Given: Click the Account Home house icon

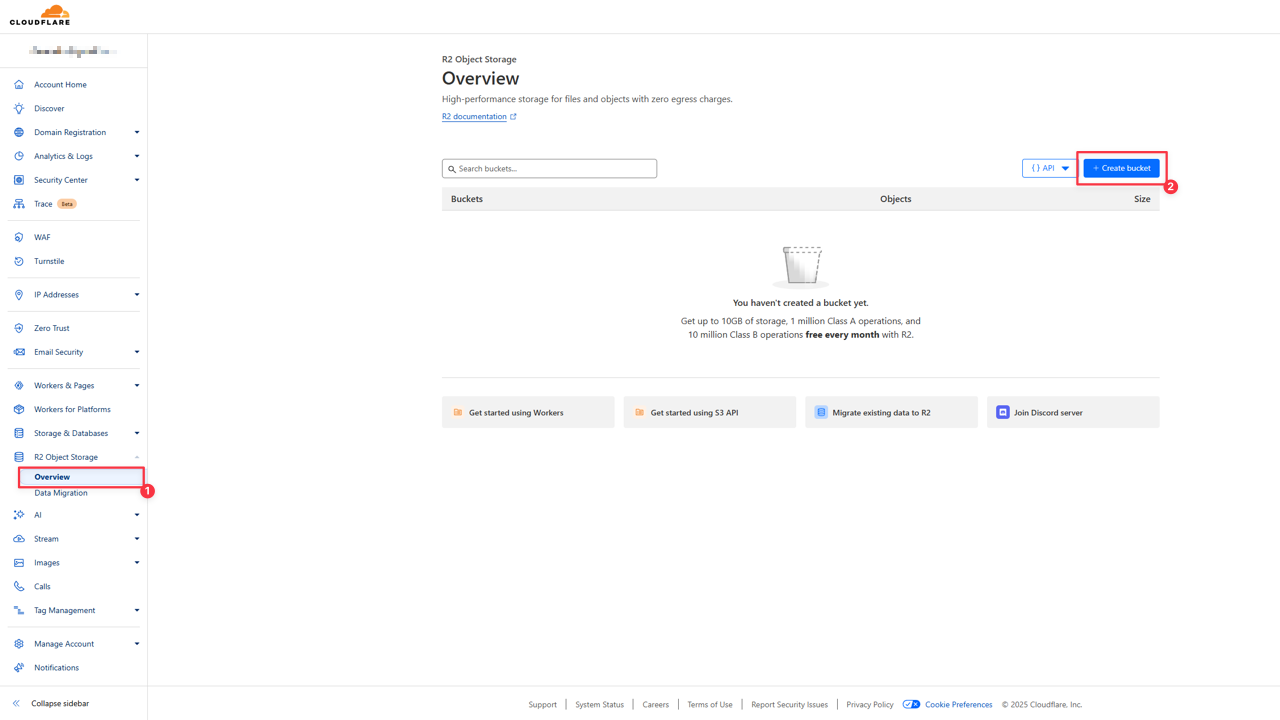Looking at the screenshot, I should pos(19,85).
